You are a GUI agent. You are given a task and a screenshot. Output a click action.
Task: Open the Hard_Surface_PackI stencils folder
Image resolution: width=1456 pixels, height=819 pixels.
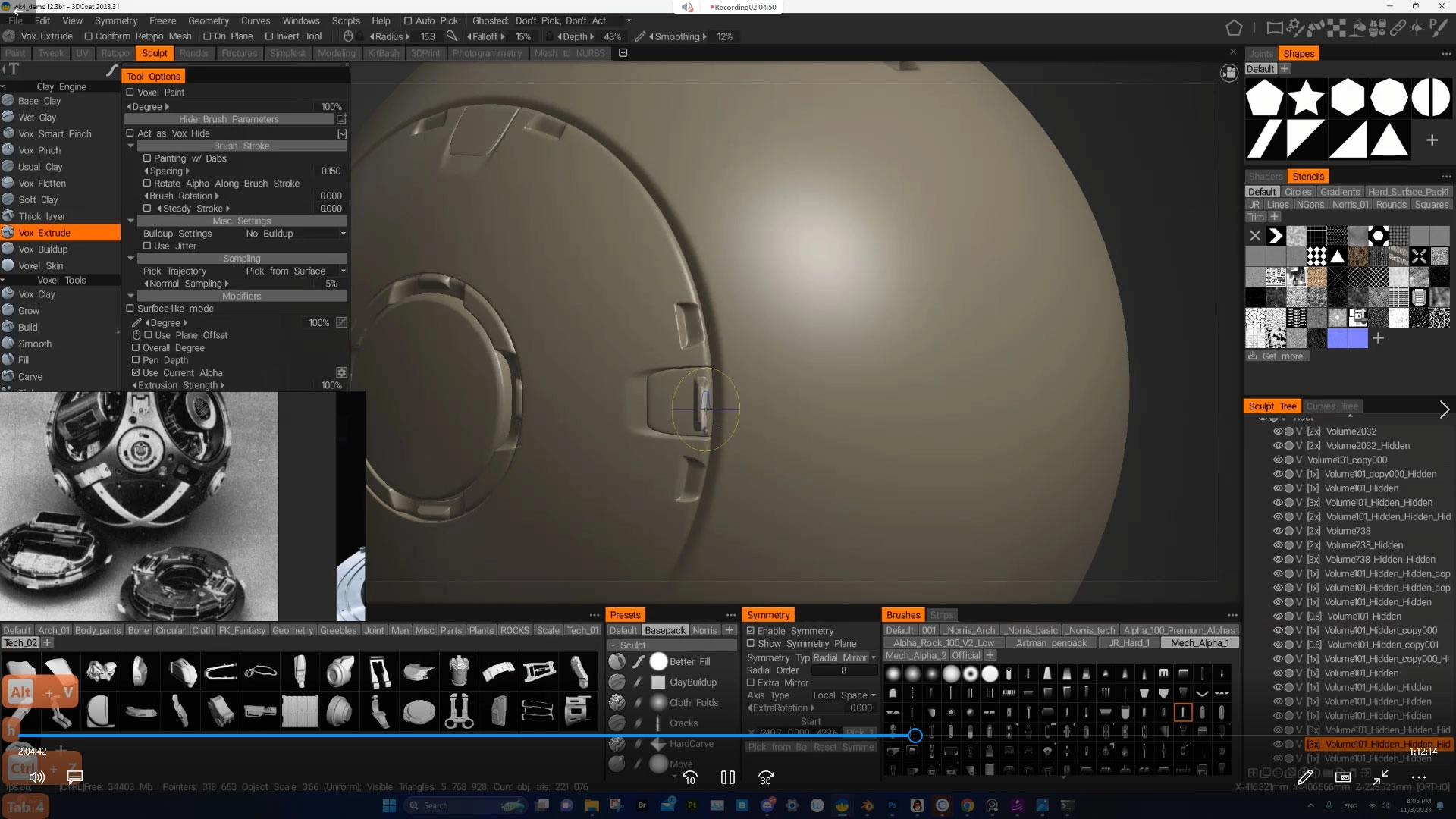pyautogui.click(x=1407, y=192)
